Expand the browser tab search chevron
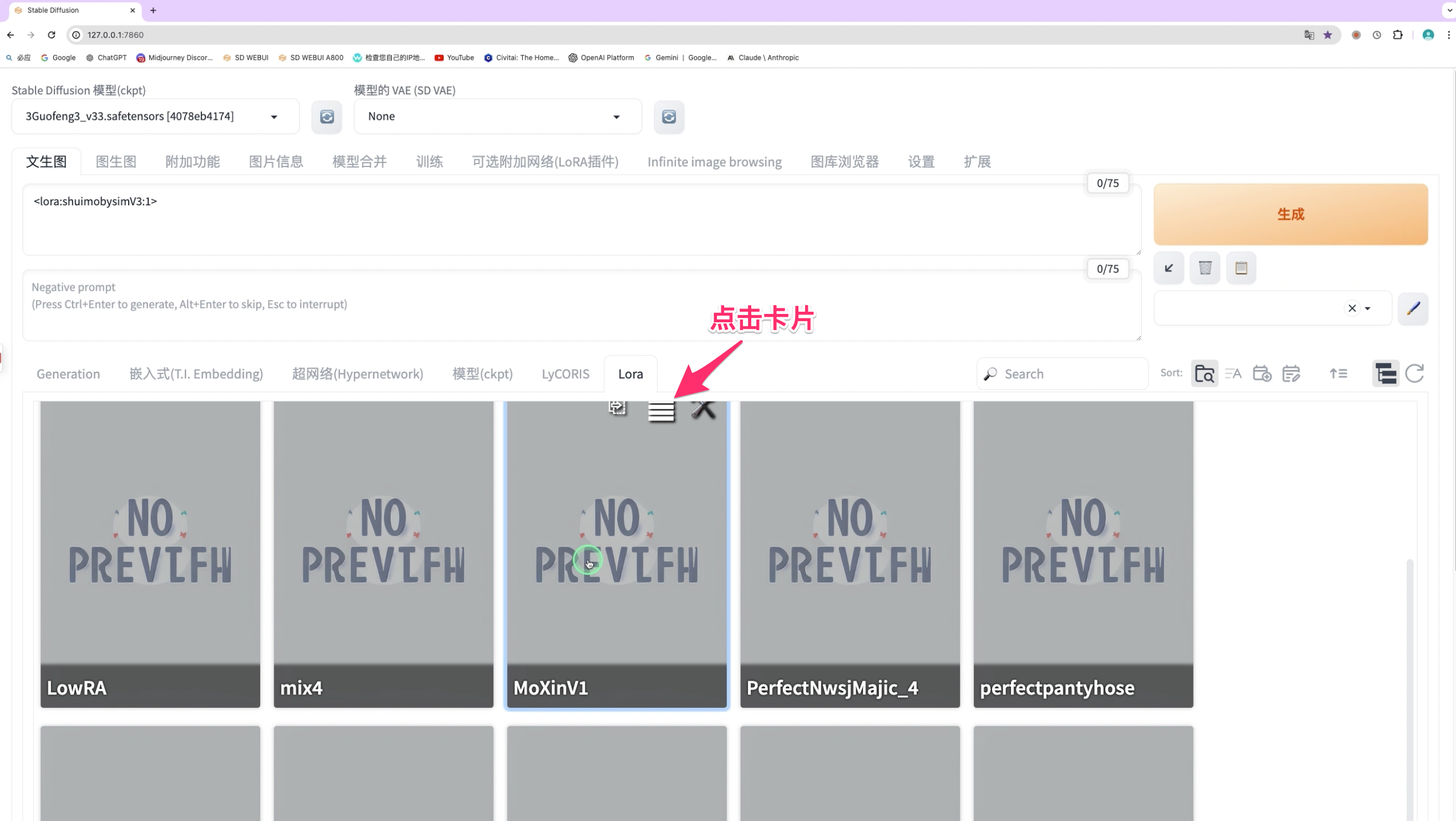Screen dimensions: 1456x821 pyautogui.click(x=1449, y=10)
